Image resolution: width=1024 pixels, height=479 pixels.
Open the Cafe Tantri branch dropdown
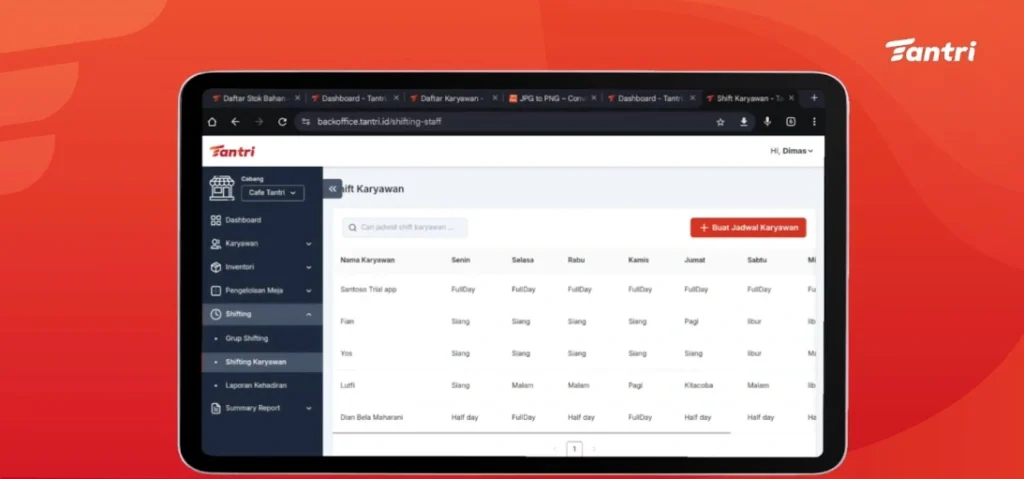[x=272, y=193]
